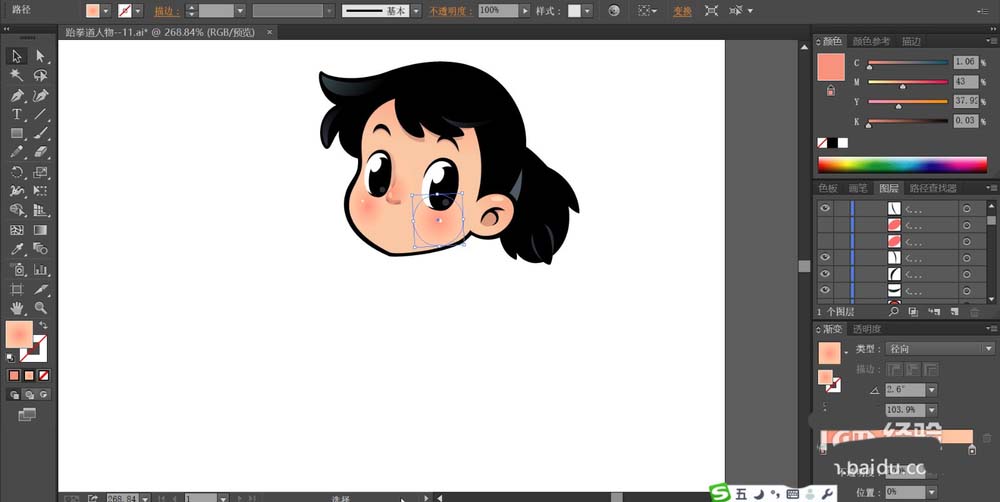The height and width of the screenshot is (502, 1000).
Task: Open the 位置 0% dropdown arrow
Action: coord(932,492)
